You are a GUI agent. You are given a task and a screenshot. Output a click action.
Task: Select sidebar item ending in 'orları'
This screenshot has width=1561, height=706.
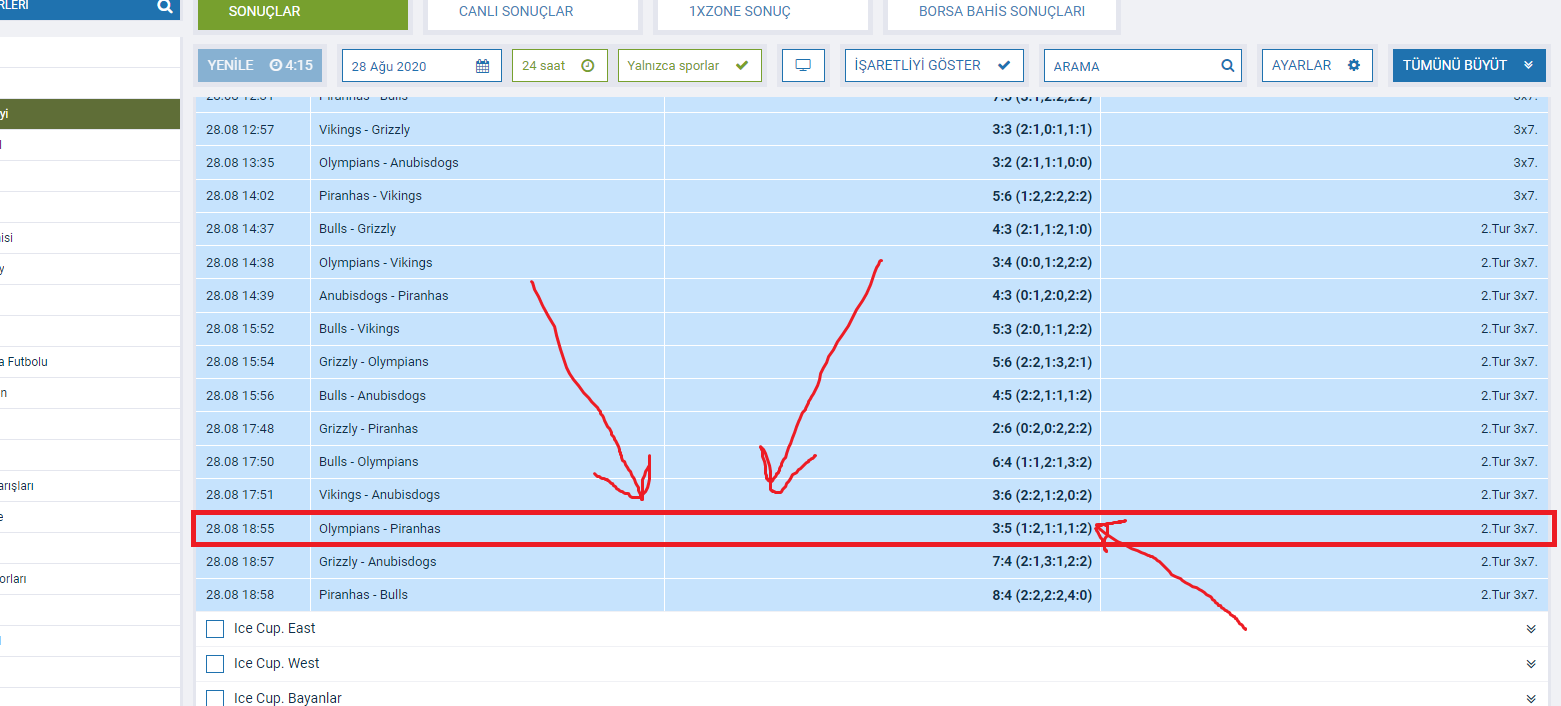[x=90, y=579]
